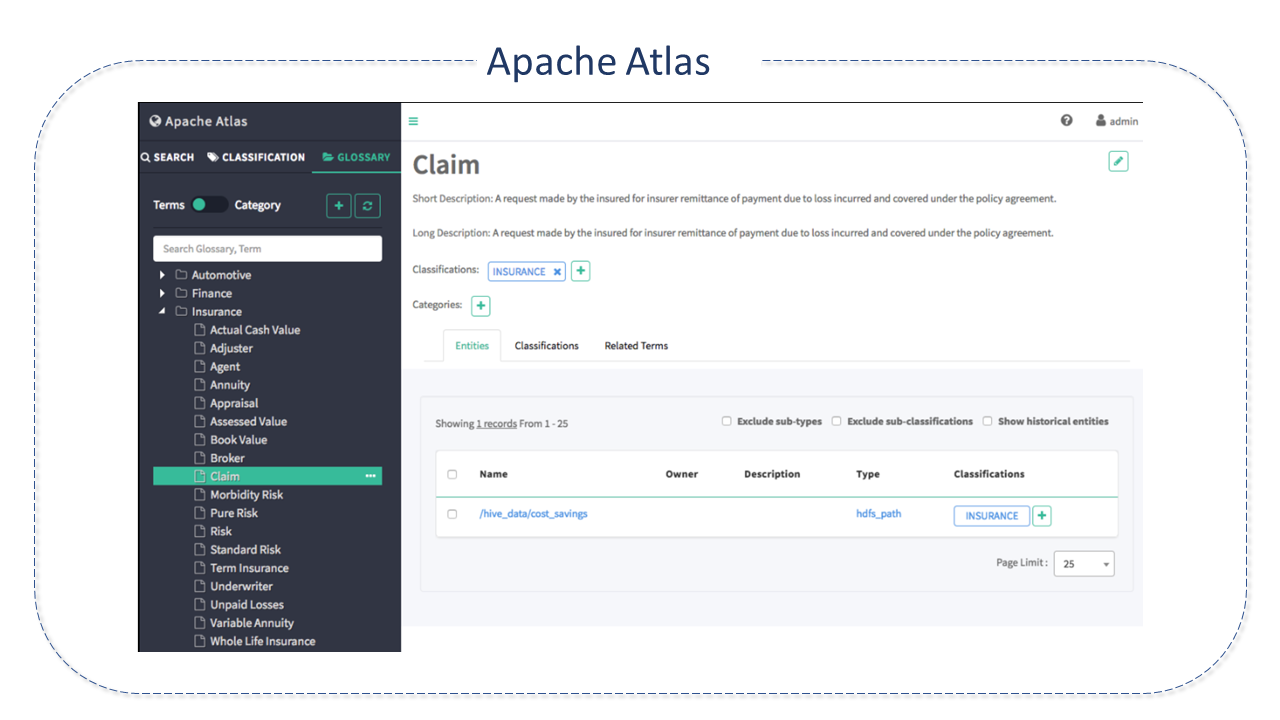Open the /hive_data/cost_savings entity link
Viewport: 1280px width, 720px height.
click(x=533, y=514)
